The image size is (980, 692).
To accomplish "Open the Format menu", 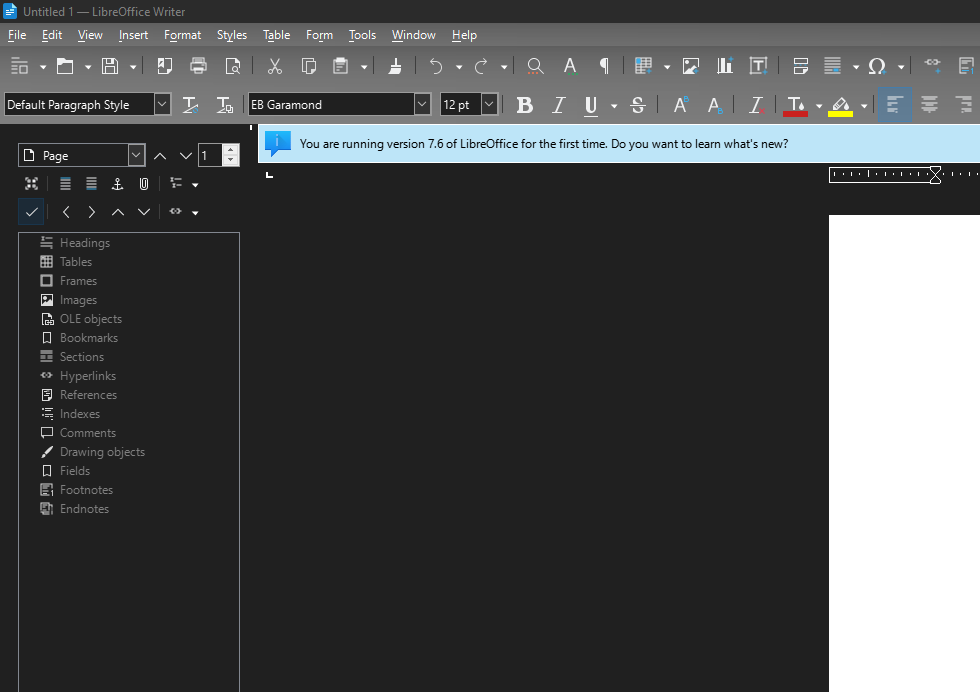I will tap(182, 35).
